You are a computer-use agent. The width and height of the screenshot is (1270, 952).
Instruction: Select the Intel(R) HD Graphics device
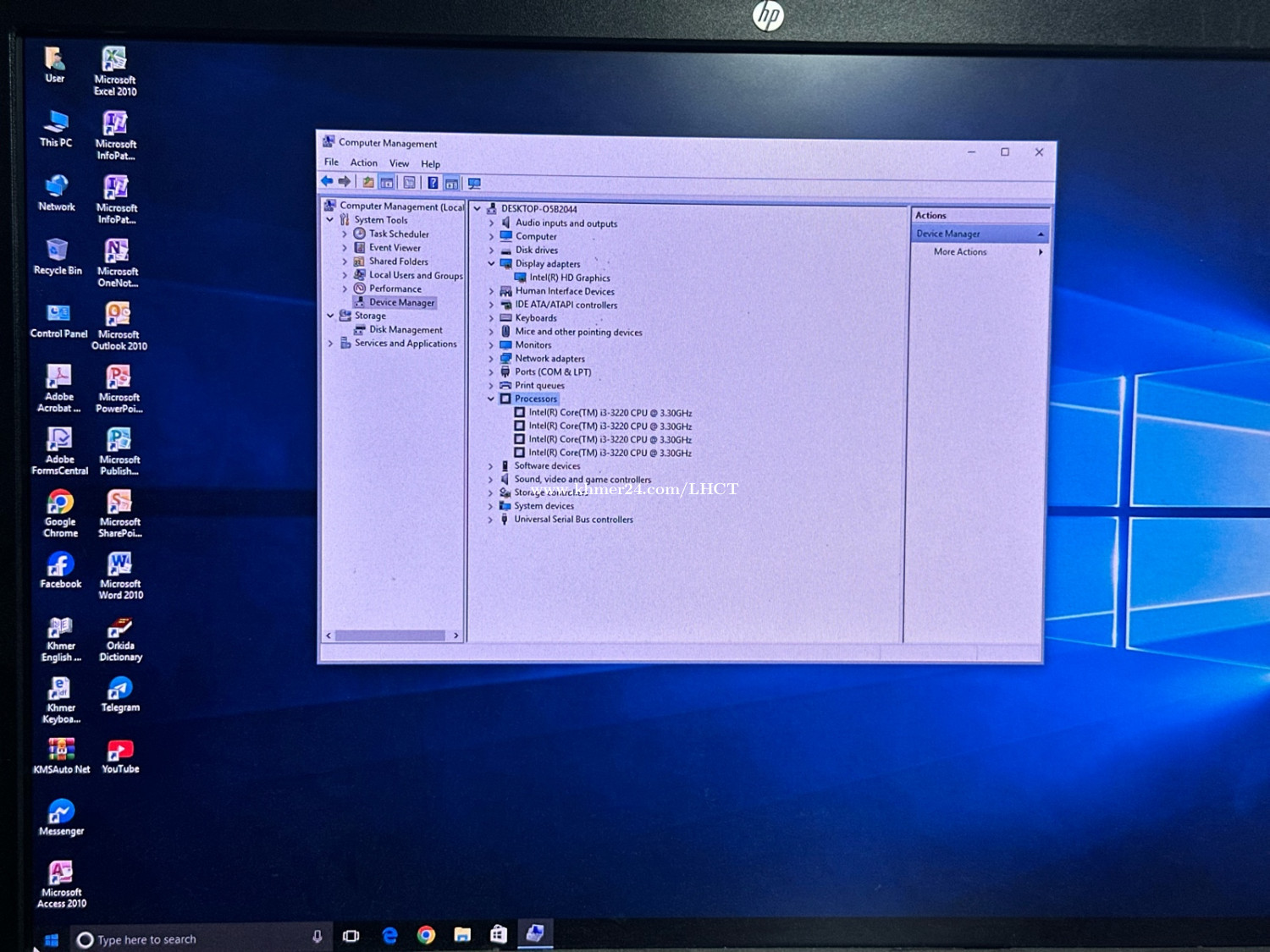(x=569, y=278)
